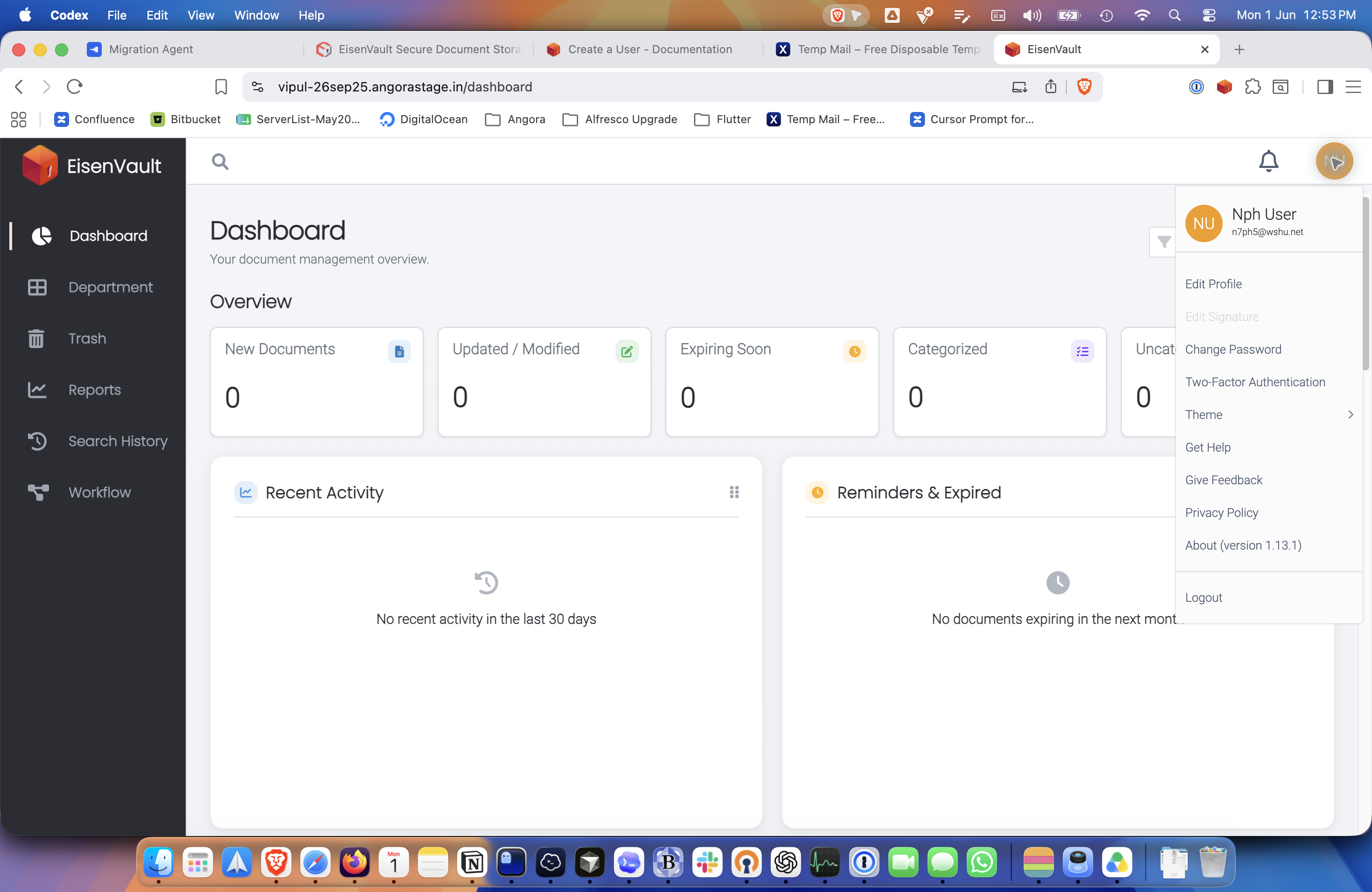This screenshot has height=892, width=1372.
Task: Open Privacy Policy from user menu
Action: point(1222,513)
